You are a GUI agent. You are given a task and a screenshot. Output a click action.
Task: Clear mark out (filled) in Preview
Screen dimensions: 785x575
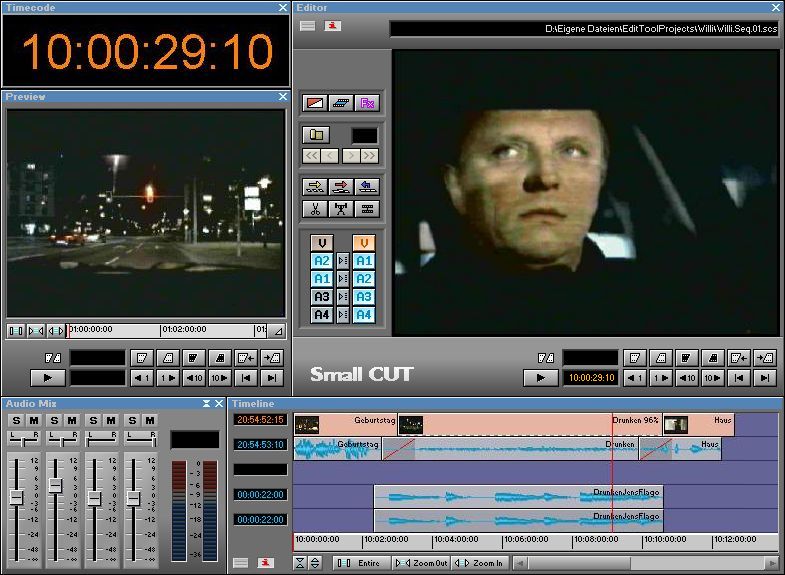pyautogui.click(x=219, y=358)
